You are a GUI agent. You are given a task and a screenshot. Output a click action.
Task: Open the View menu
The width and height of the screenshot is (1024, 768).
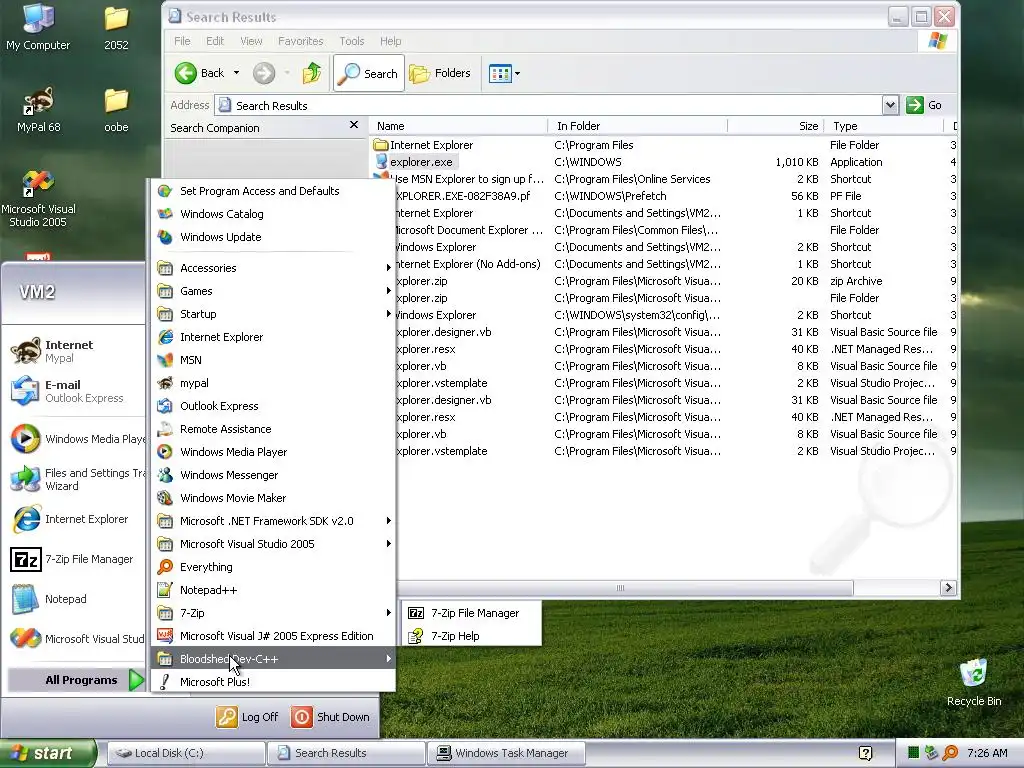[251, 41]
